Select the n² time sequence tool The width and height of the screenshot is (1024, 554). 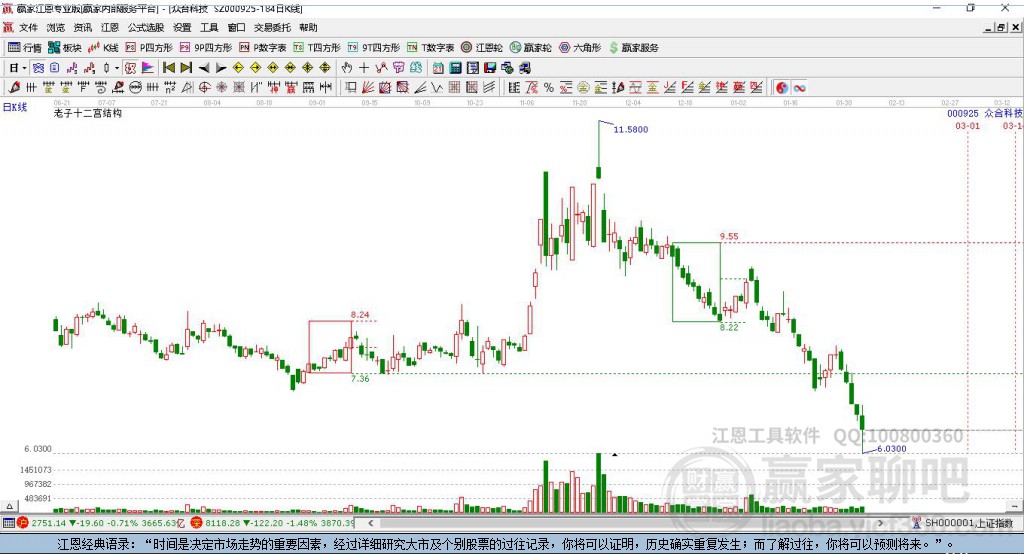[x=170, y=88]
